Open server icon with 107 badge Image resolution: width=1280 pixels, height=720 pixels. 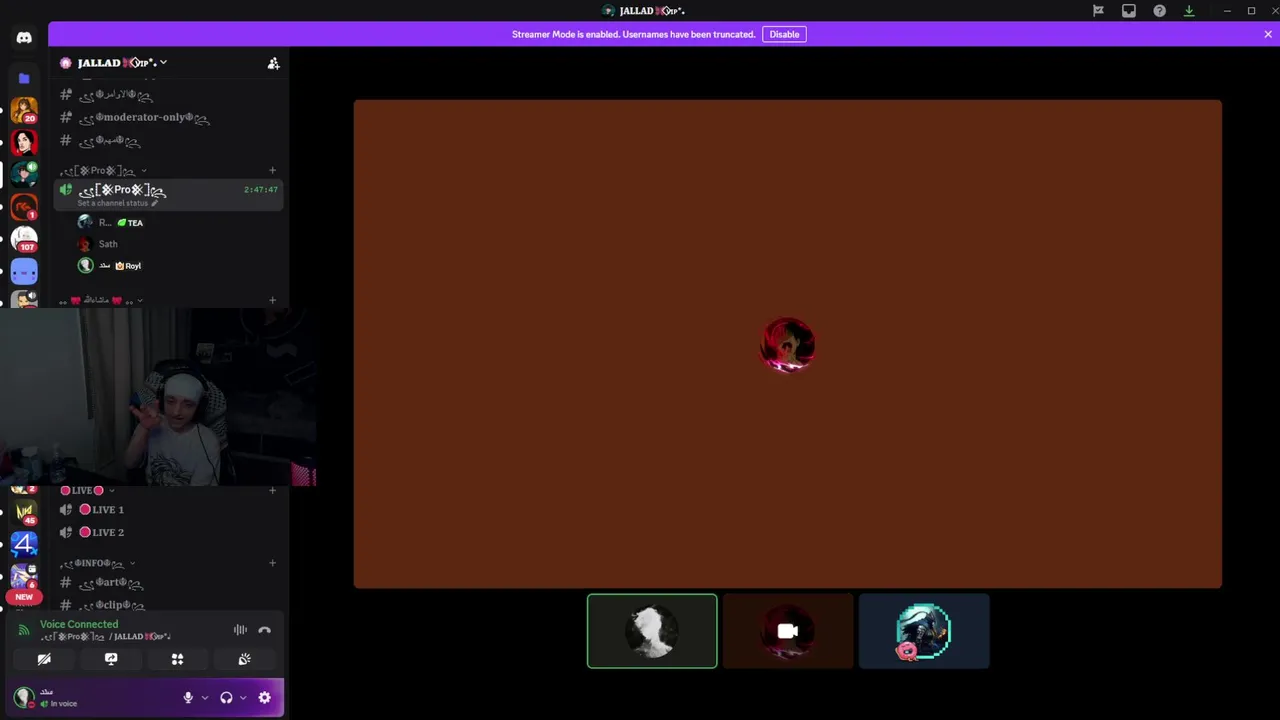click(24, 240)
